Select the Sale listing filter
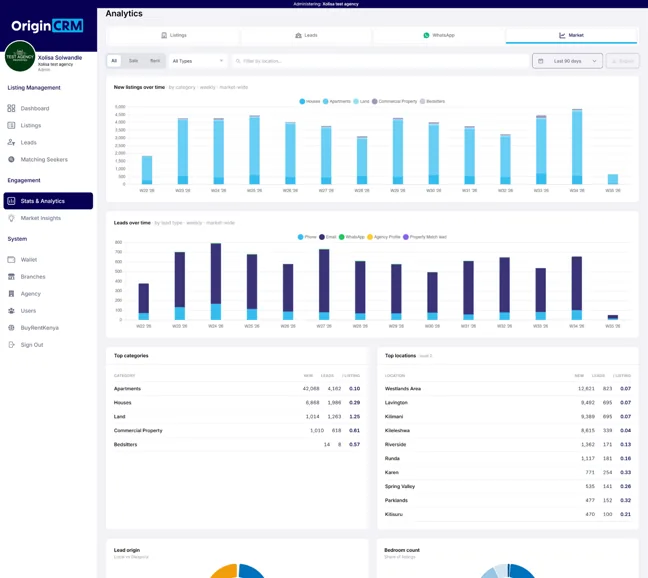 pos(133,61)
